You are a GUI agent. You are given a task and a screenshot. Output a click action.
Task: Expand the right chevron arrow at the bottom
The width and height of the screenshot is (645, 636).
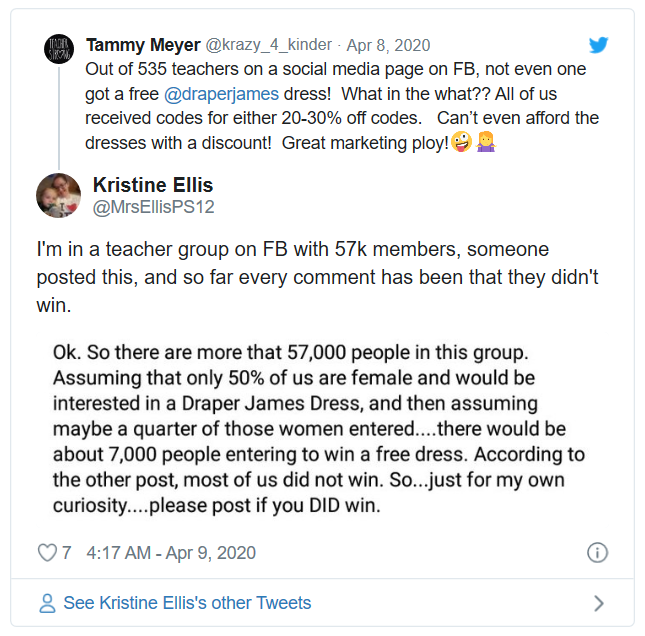(x=599, y=603)
